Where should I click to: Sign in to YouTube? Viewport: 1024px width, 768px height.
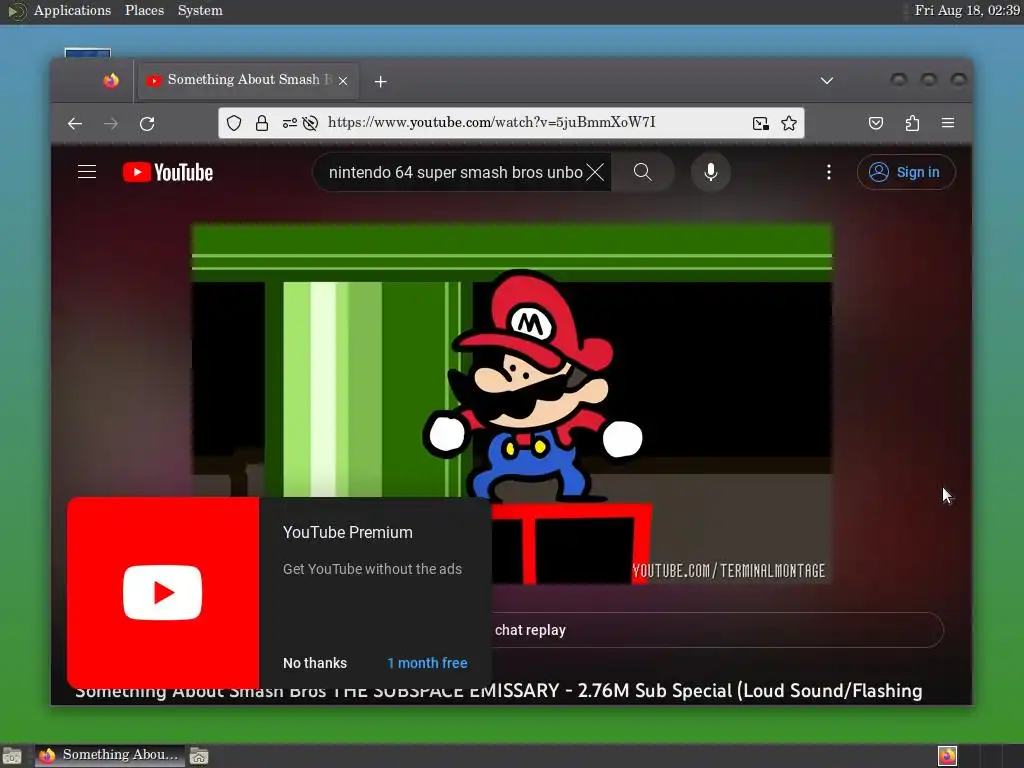click(x=906, y=172)
